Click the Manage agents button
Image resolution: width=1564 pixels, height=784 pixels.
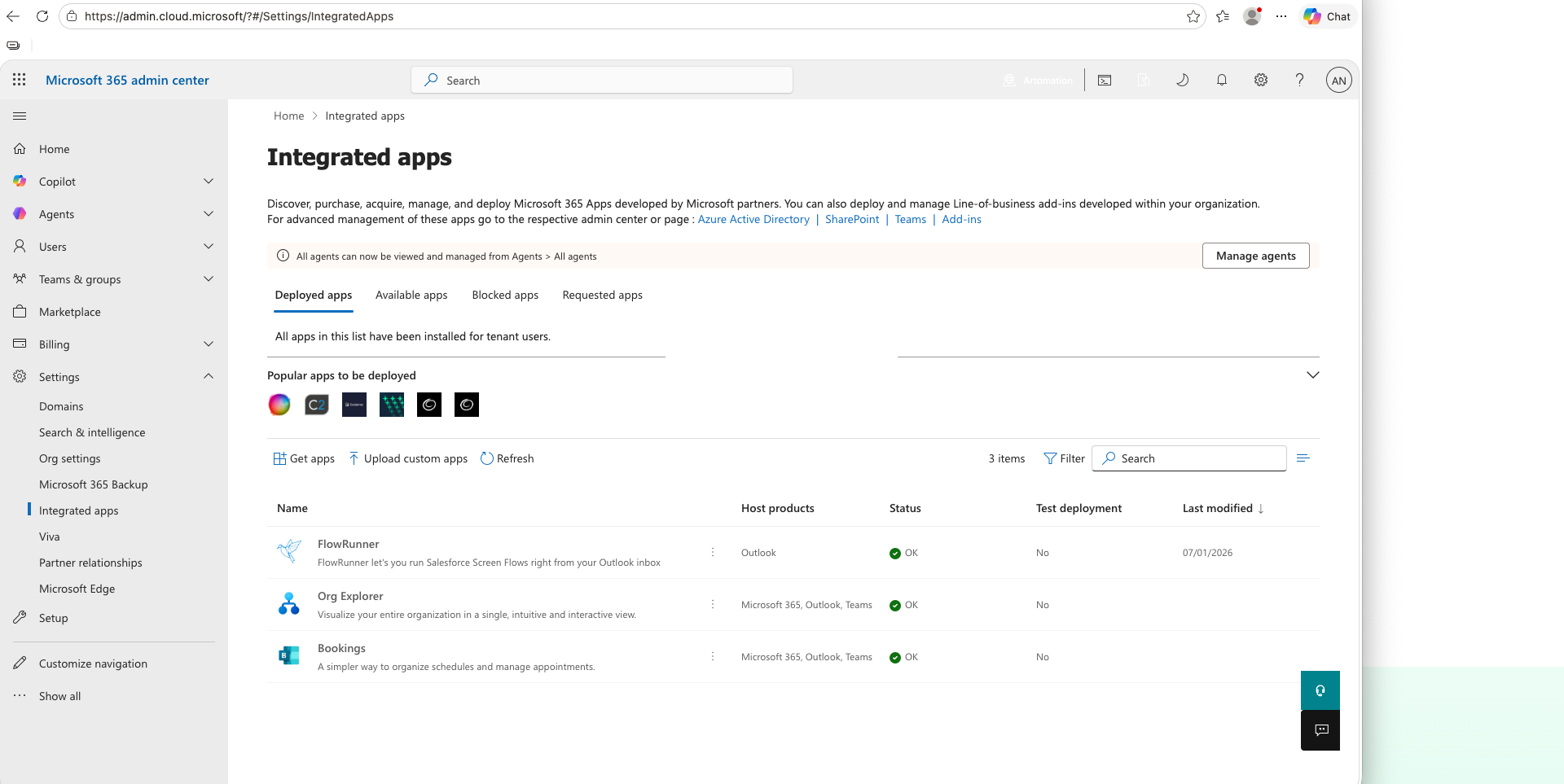(1255, 256)
